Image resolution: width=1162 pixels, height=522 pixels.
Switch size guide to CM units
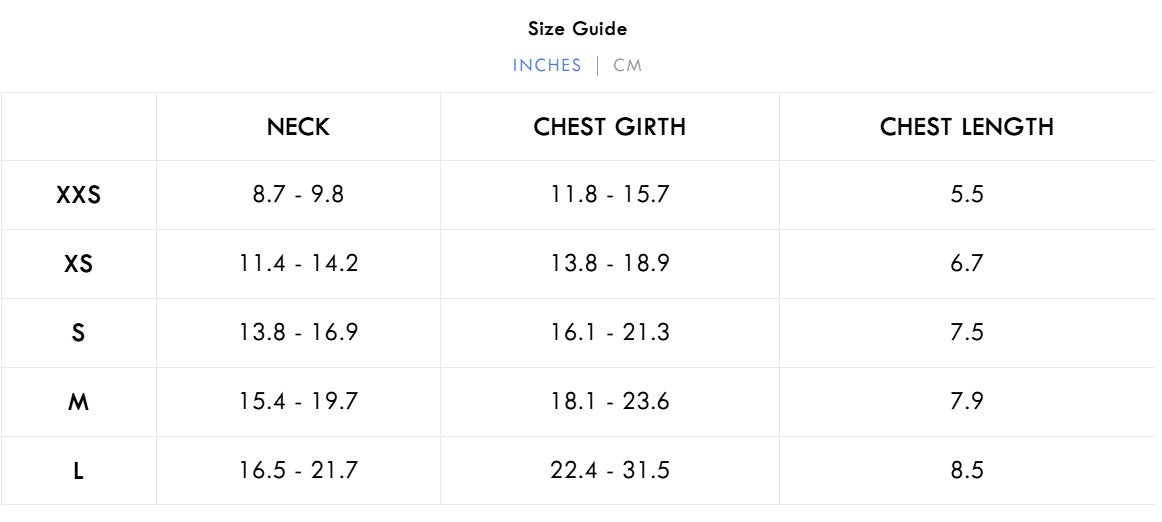click(x=628, y=66)
